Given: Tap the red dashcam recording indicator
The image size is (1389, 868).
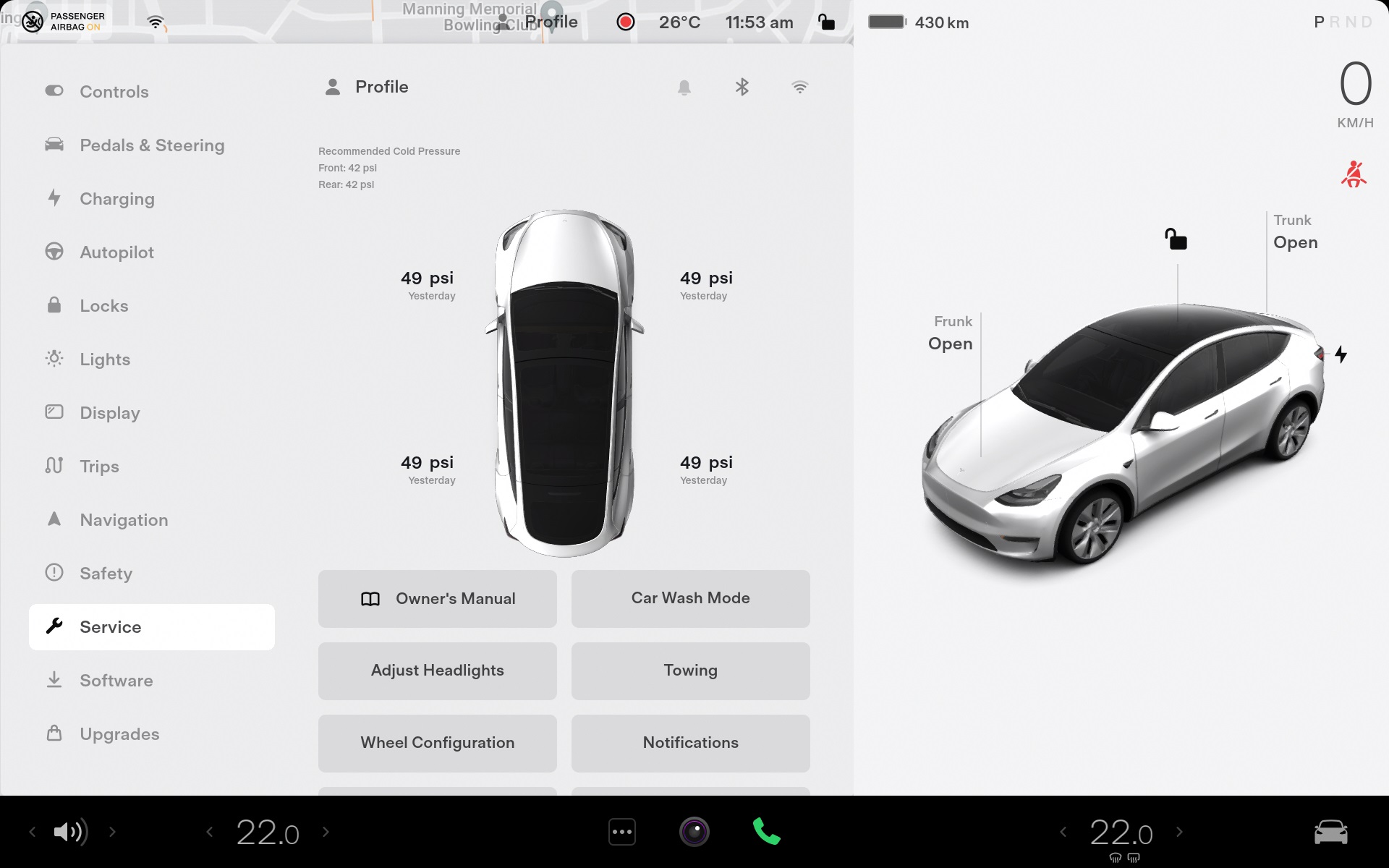Looking at the screenshot, I should (x=626, y=22).
